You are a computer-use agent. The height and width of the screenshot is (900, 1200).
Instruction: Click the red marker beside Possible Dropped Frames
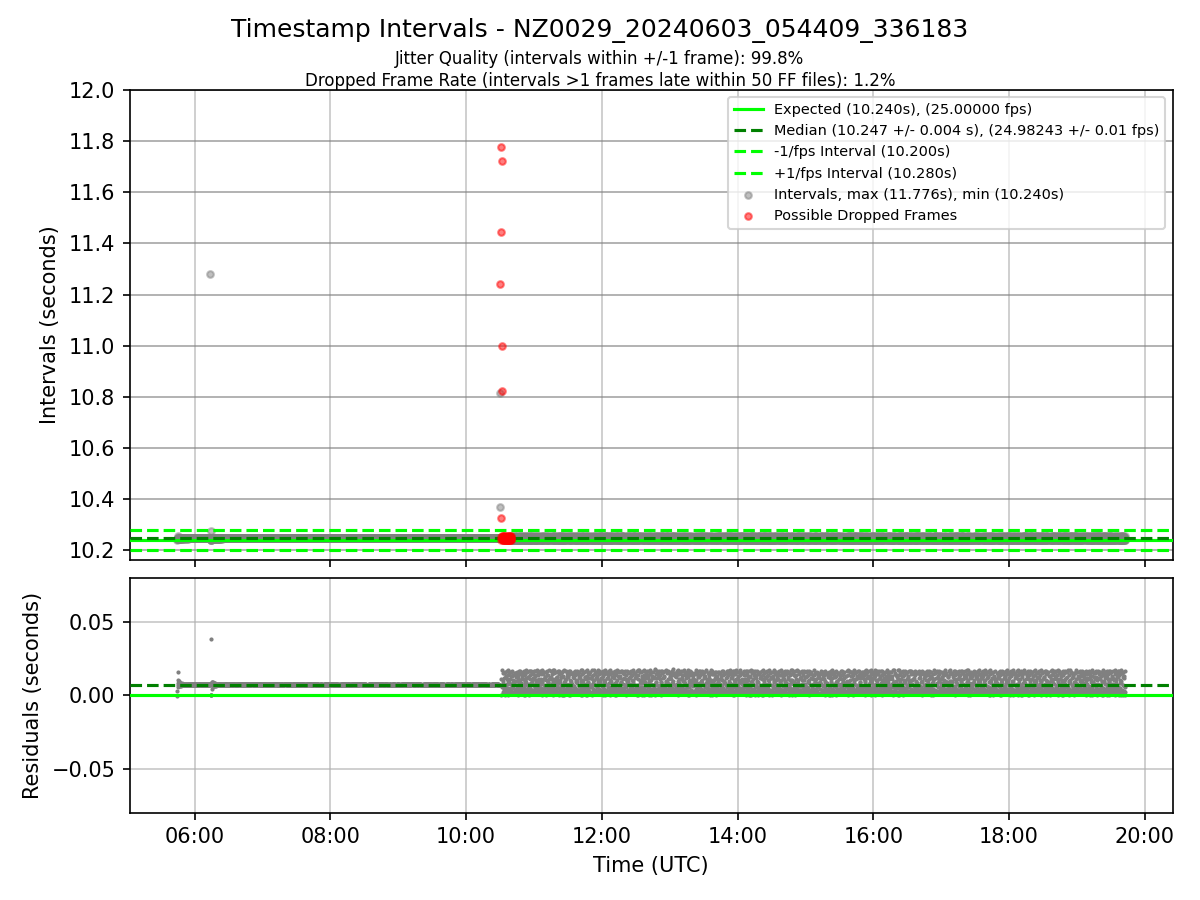[748, 215]
